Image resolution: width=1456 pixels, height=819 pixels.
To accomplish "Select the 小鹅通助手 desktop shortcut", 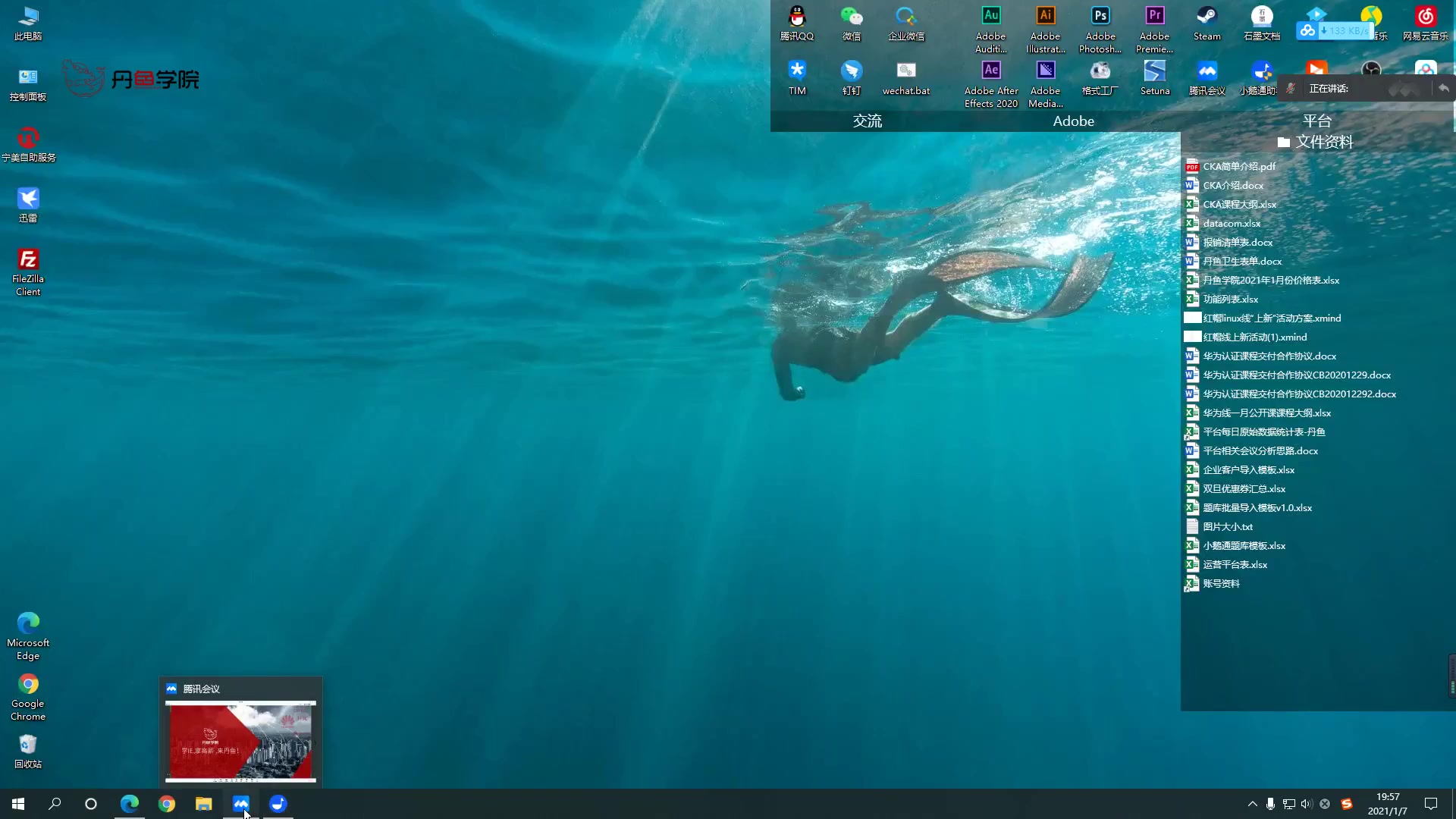I will click(1260, 77).
